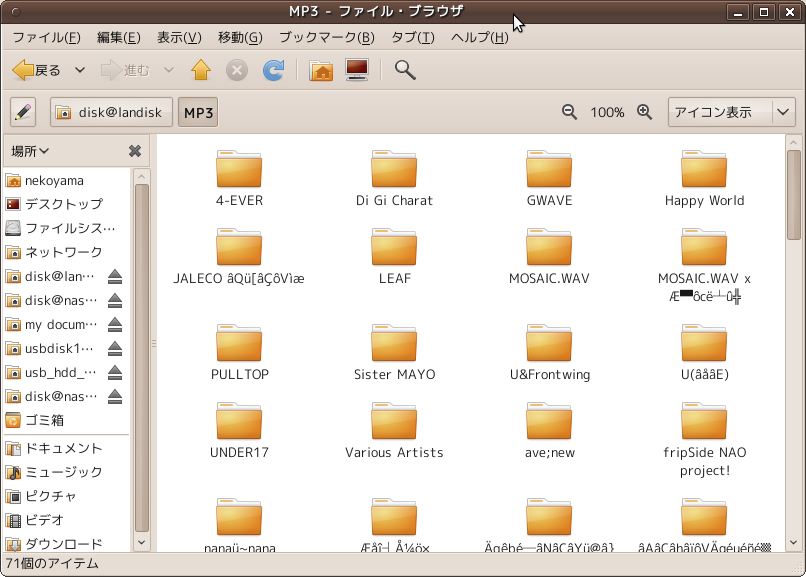Select the JALECO folder icon

[239, 247]
